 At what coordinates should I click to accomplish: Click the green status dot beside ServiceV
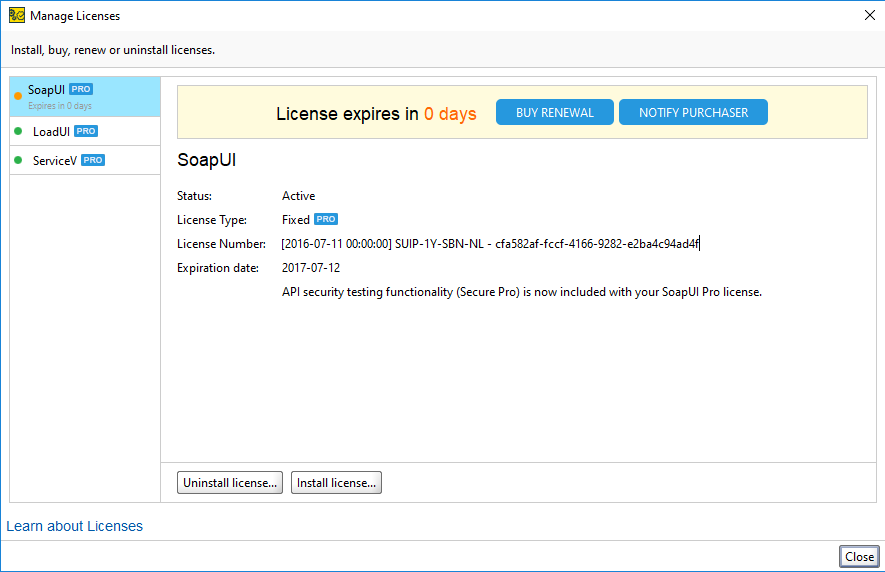coord(18,160)
